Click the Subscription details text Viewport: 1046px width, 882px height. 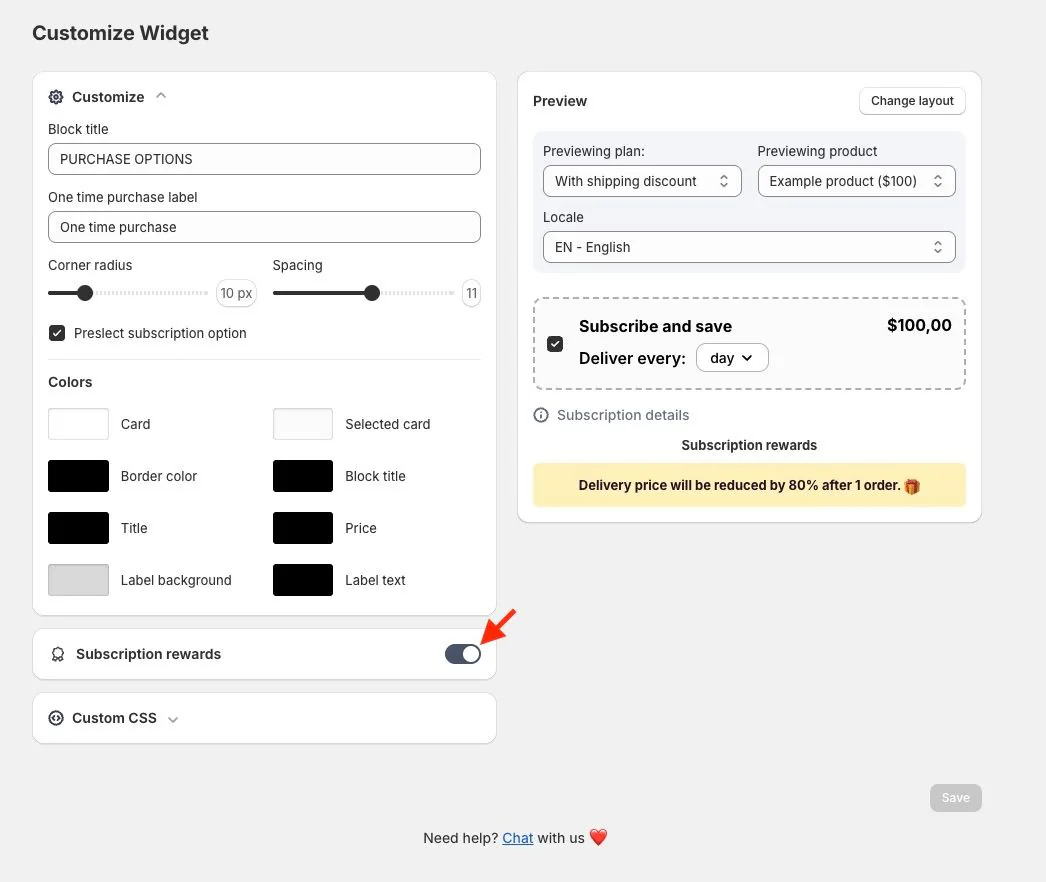click(623, 415)
